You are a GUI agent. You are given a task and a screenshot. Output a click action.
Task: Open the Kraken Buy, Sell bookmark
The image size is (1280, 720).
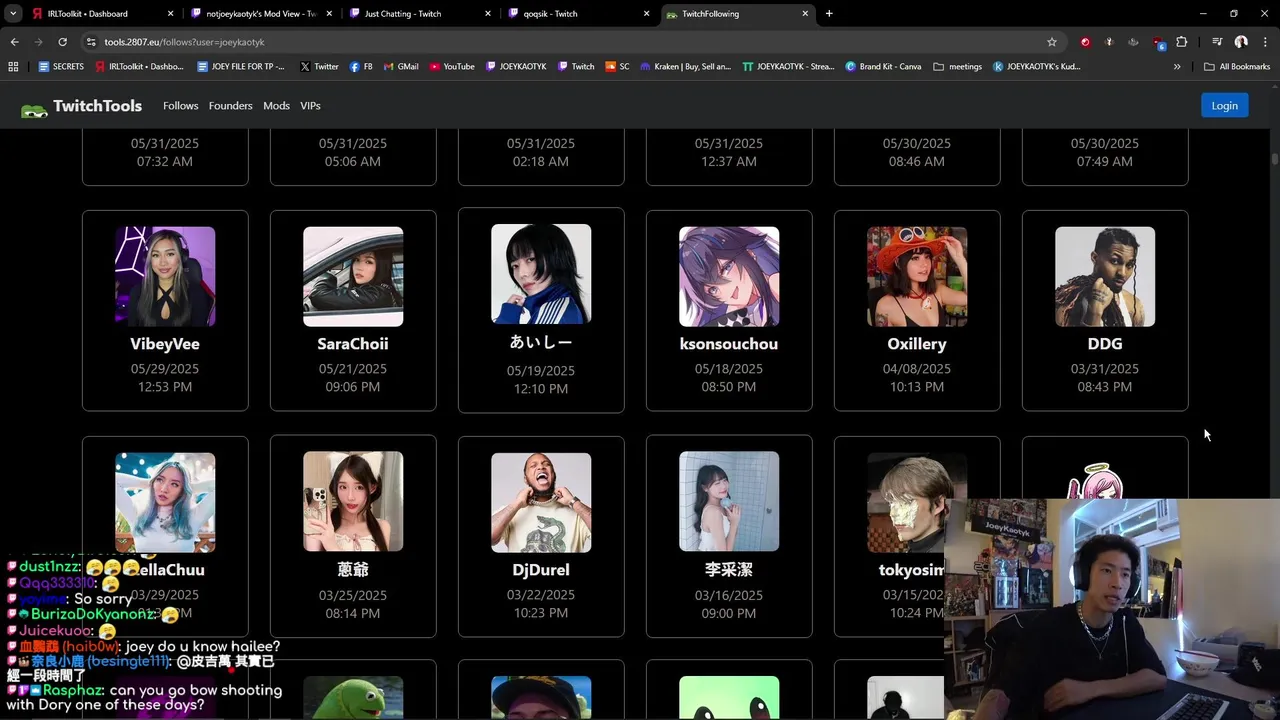(685, 66)
